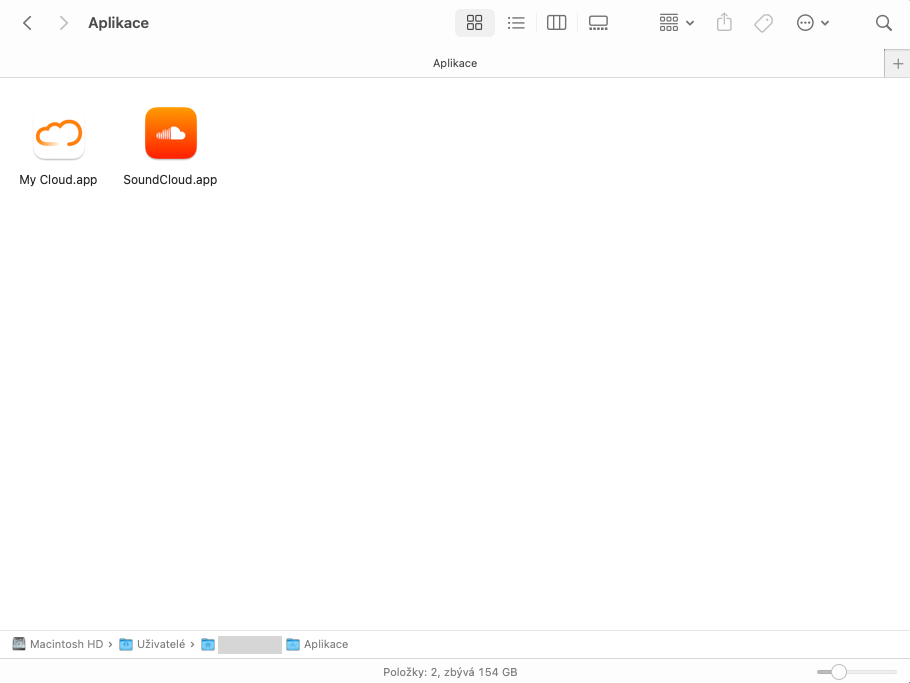Switch to icon grid view
Image resolution: width=910 pixels, height=683 pixels.
[x=475, y=23]
